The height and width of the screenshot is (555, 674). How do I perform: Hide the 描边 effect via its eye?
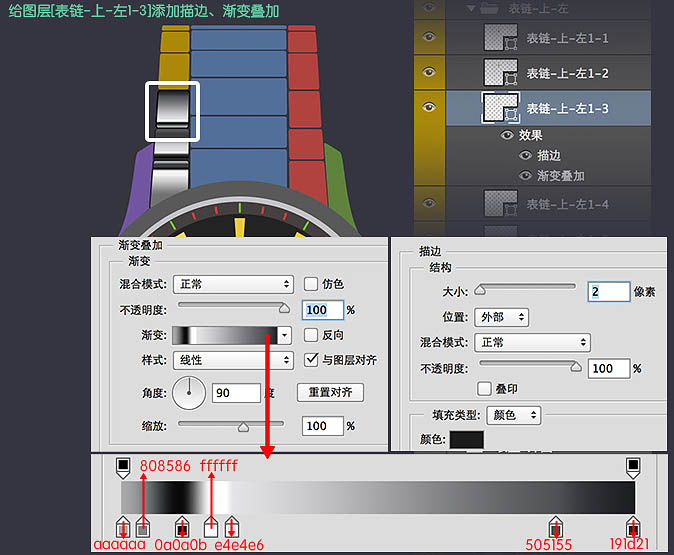pyautogui.click(x=525, y=155)
